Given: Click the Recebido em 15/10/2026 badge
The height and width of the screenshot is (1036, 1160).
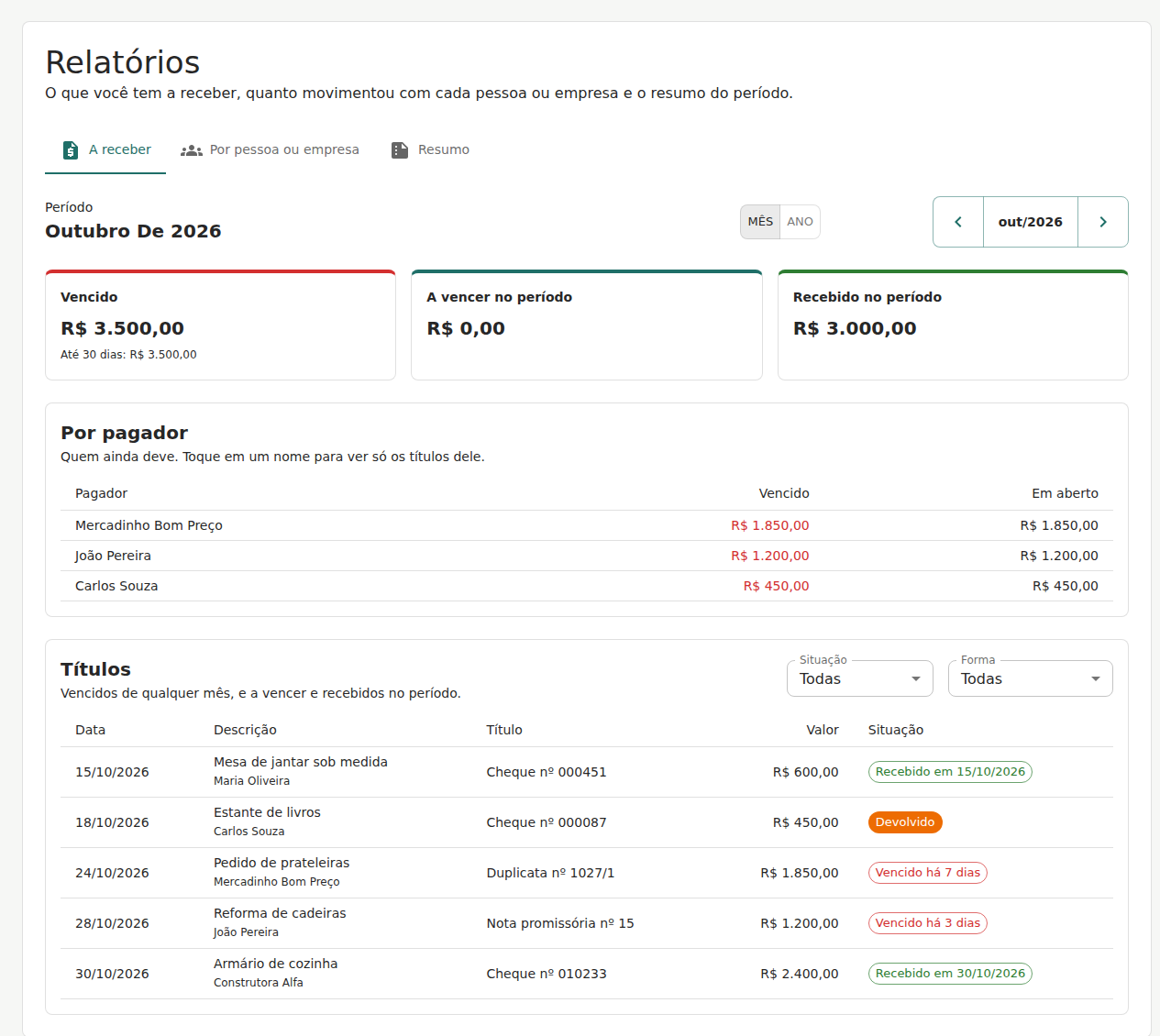Looking at the screenshot, I should click(x=950, y=772).
